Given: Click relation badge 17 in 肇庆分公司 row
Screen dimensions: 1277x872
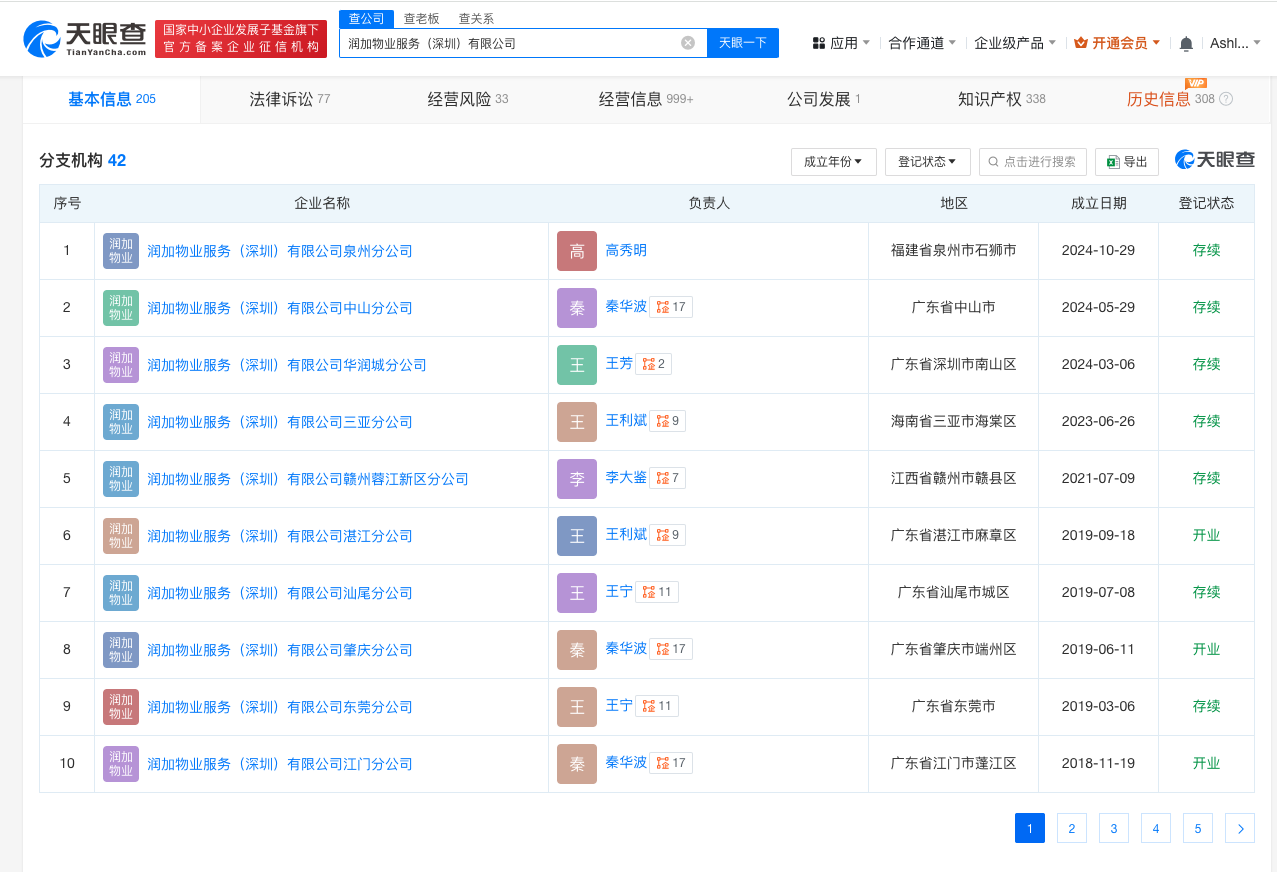Looking at the screenshot, I should point(671,649).
